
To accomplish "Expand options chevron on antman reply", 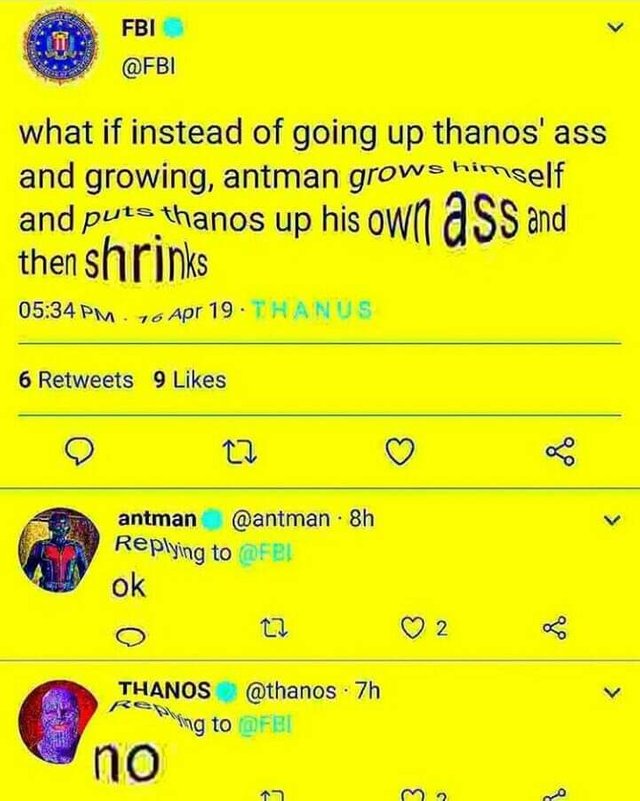I will point(612,521).
